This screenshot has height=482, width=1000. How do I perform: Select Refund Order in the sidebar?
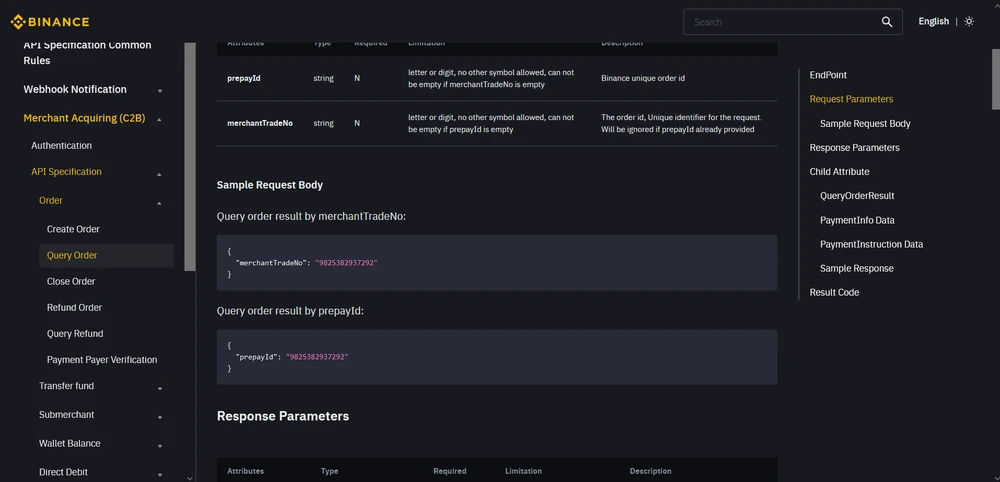pos(74,308)
